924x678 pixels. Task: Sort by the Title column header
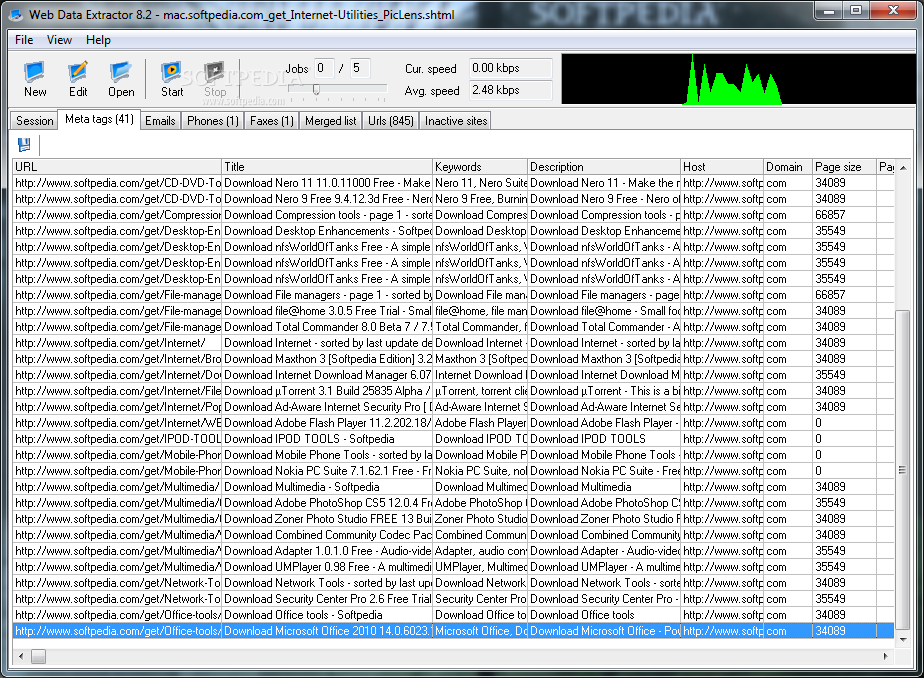pyautogui.click(x=327, y=167)
